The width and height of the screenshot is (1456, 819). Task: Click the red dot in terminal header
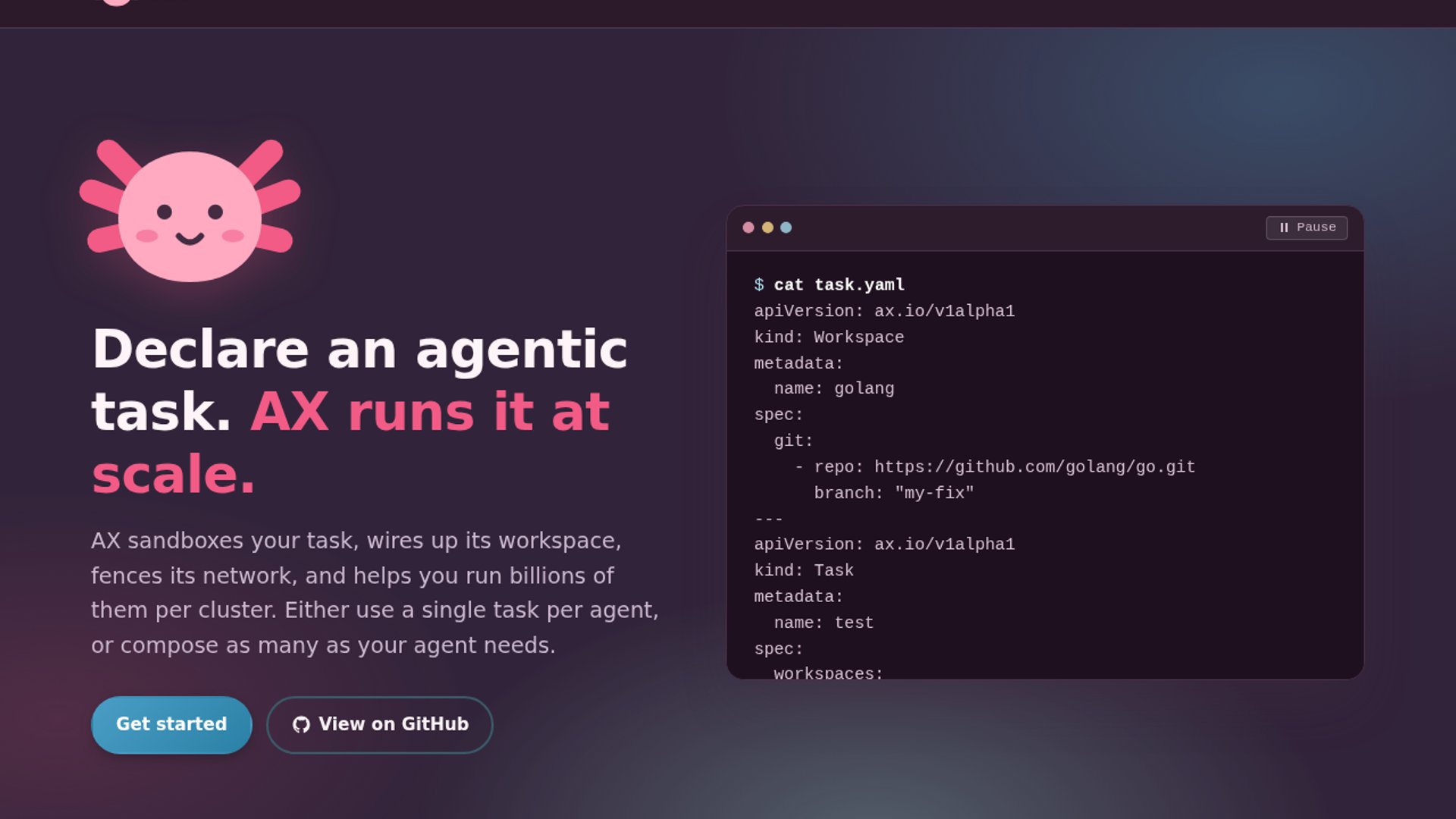tap(748, 227)
